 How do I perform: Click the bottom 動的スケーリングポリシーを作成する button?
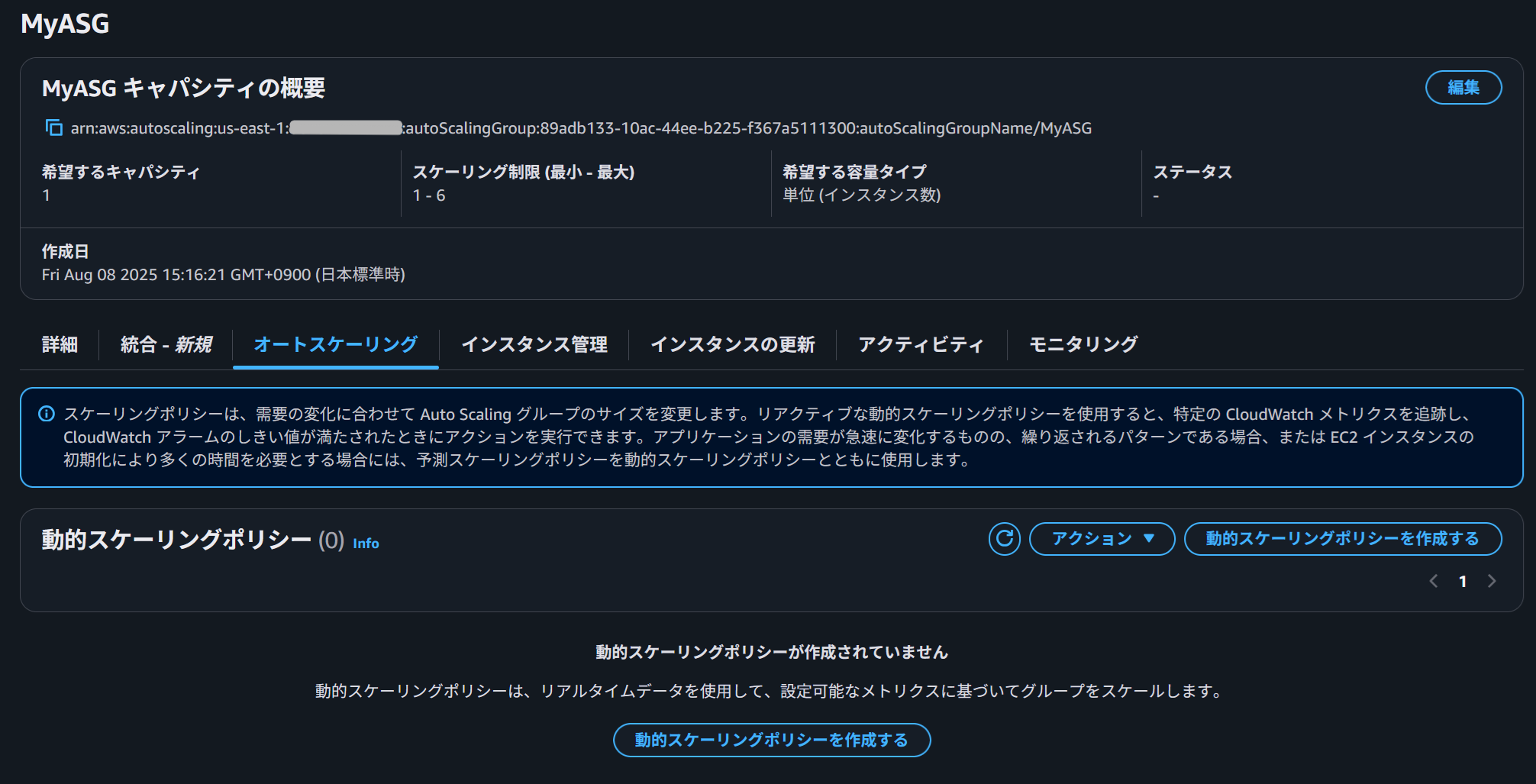772,740
